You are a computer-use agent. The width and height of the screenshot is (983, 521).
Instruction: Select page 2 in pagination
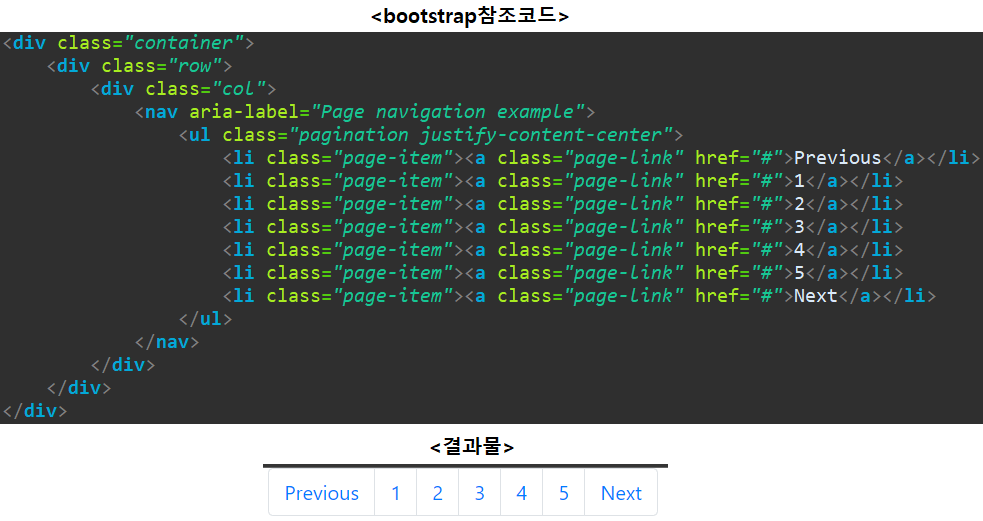pyautogui.click(x=438, y=493)
